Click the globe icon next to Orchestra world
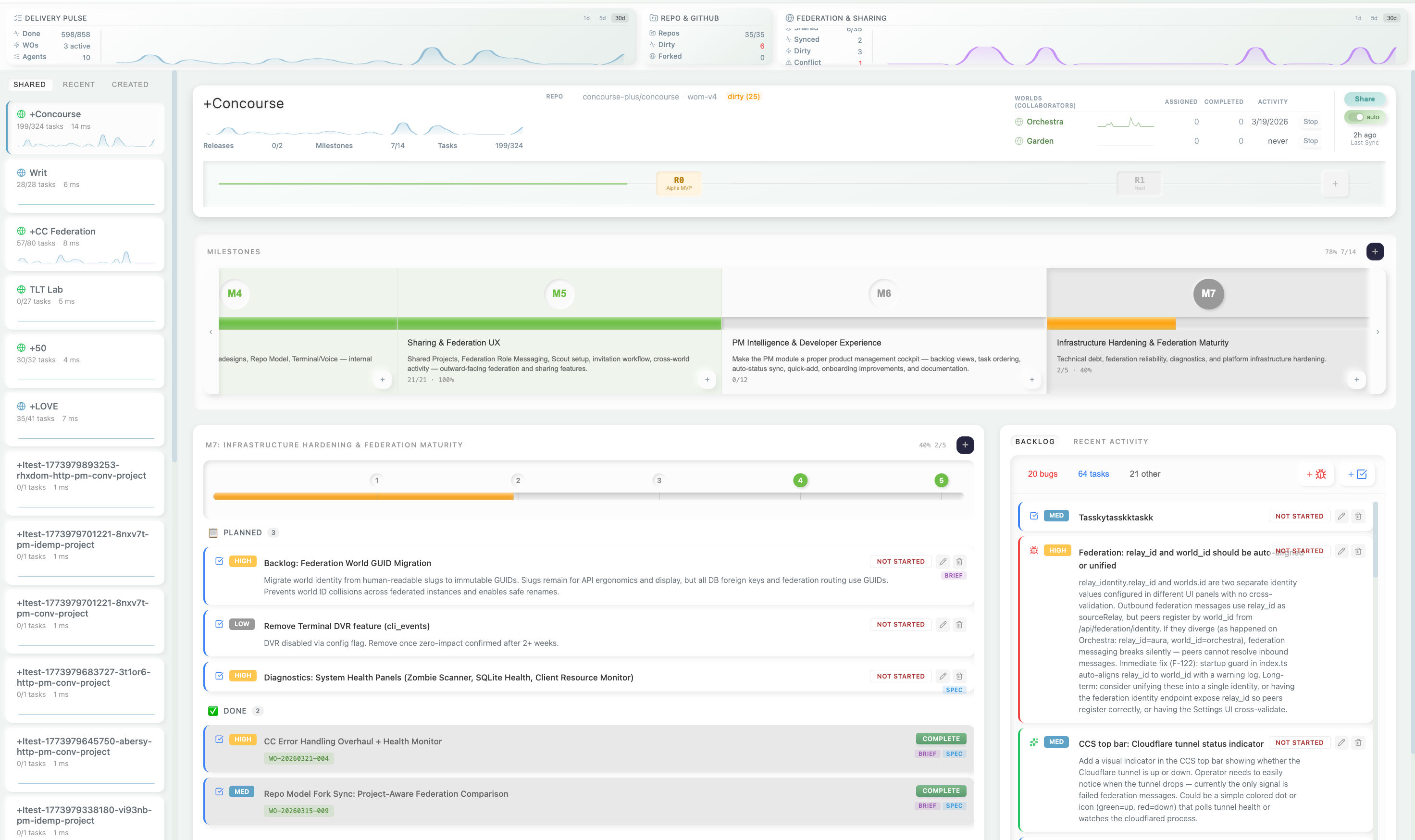The image size is (1415, 840). coord(1019,122)
